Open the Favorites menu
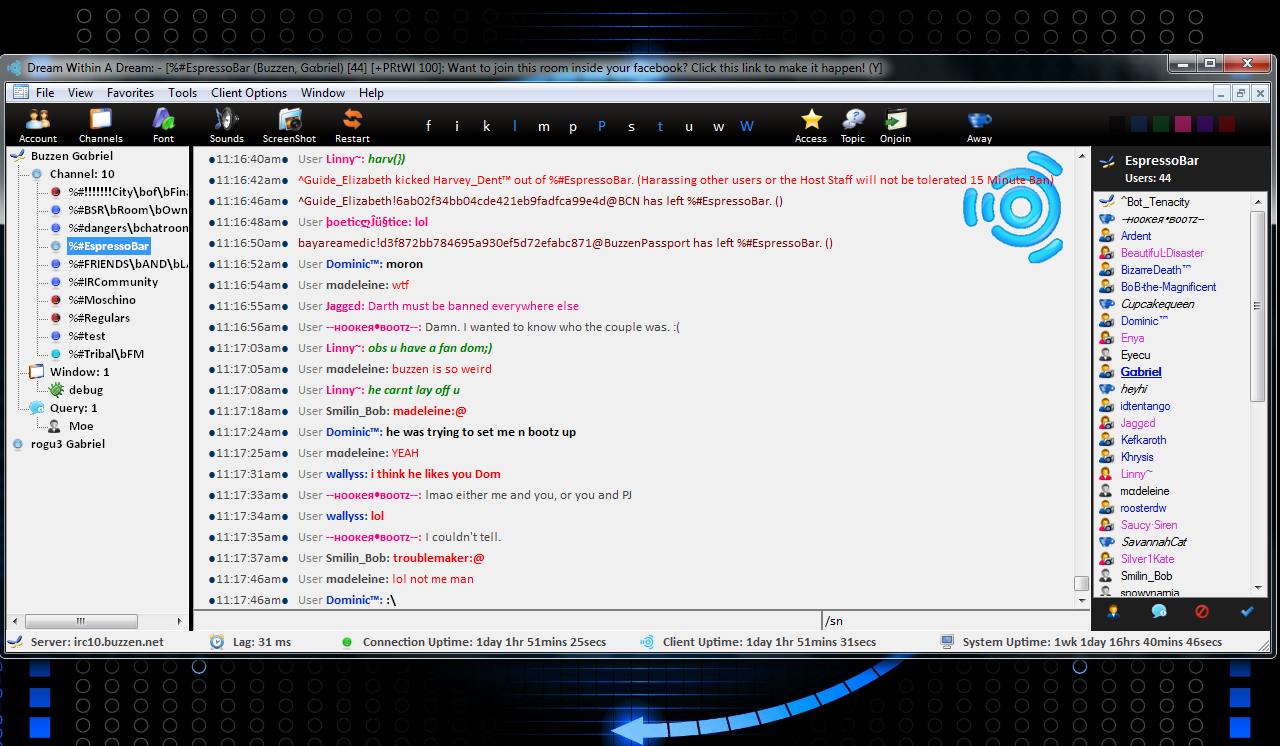The height and width of the screenshot is (746, 1280). pos(130,93)
